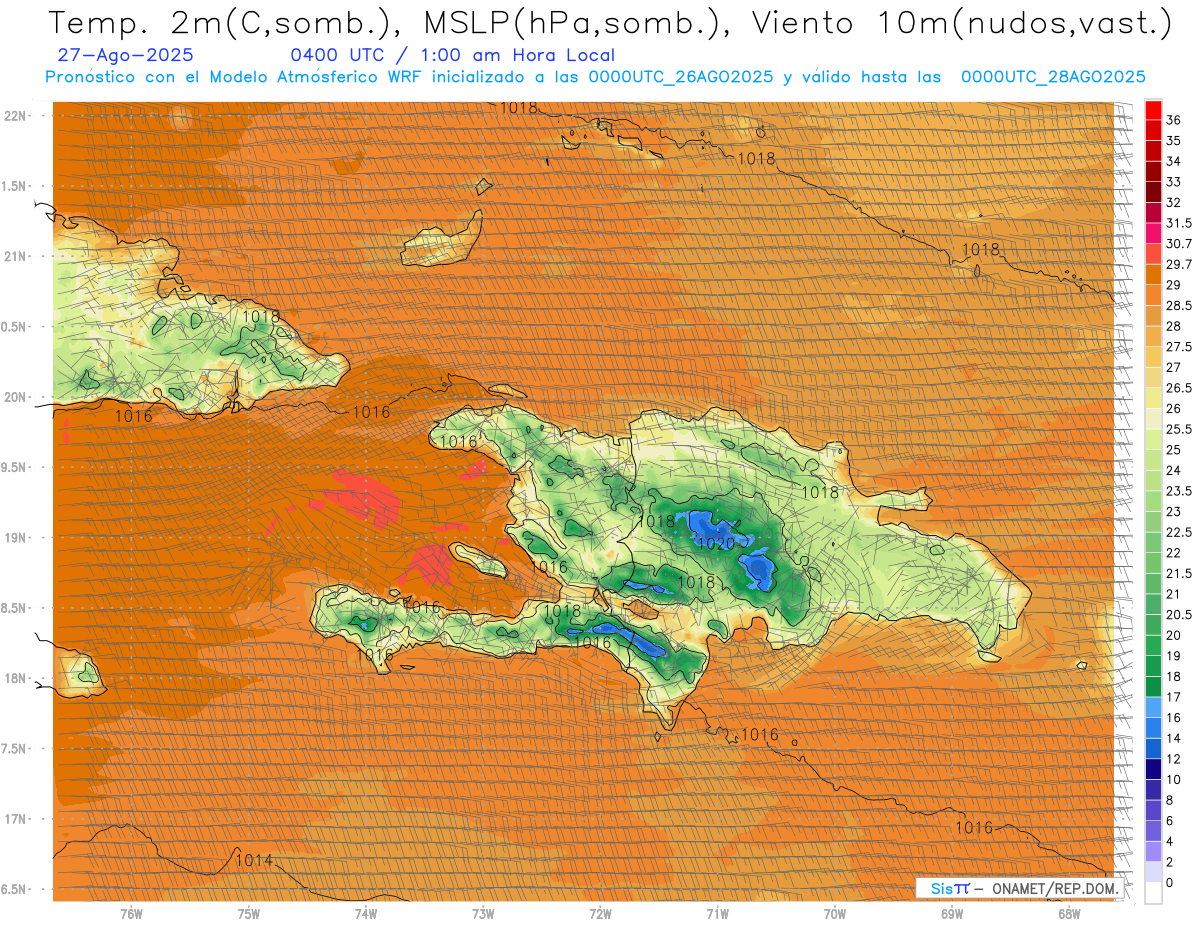Click the "1020" isobar label on the map
Image resolution: width=1200 pixels, height=927 pixels.
tap(715, 543)
